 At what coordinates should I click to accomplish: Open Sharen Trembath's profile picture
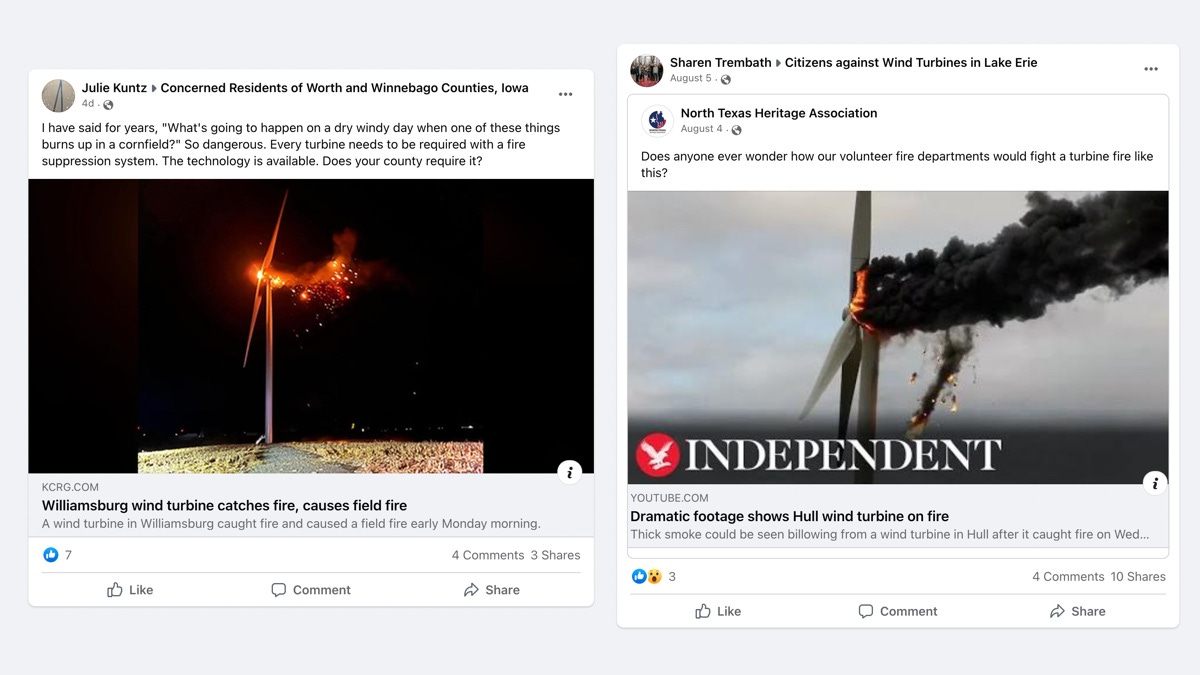pyautogui.click(x=647, y=70)
